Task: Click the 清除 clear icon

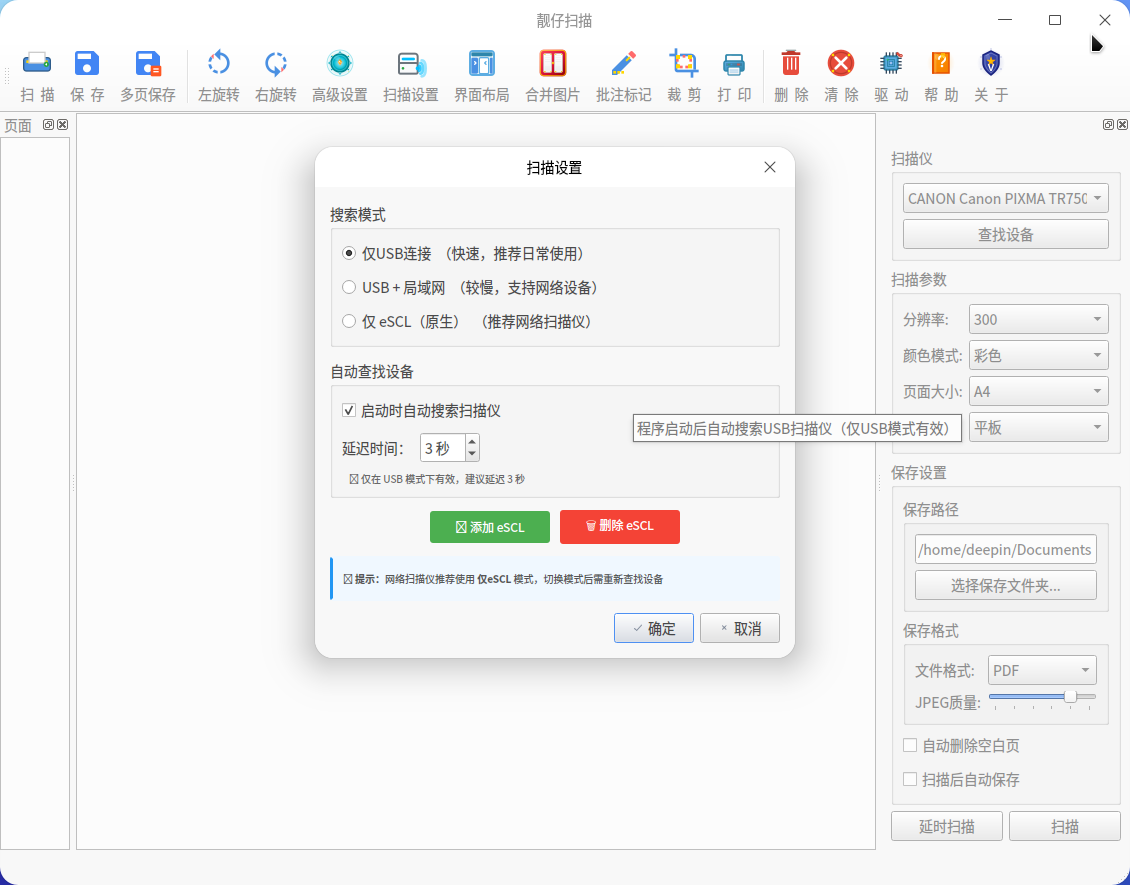Action: (x=841, y=63)
